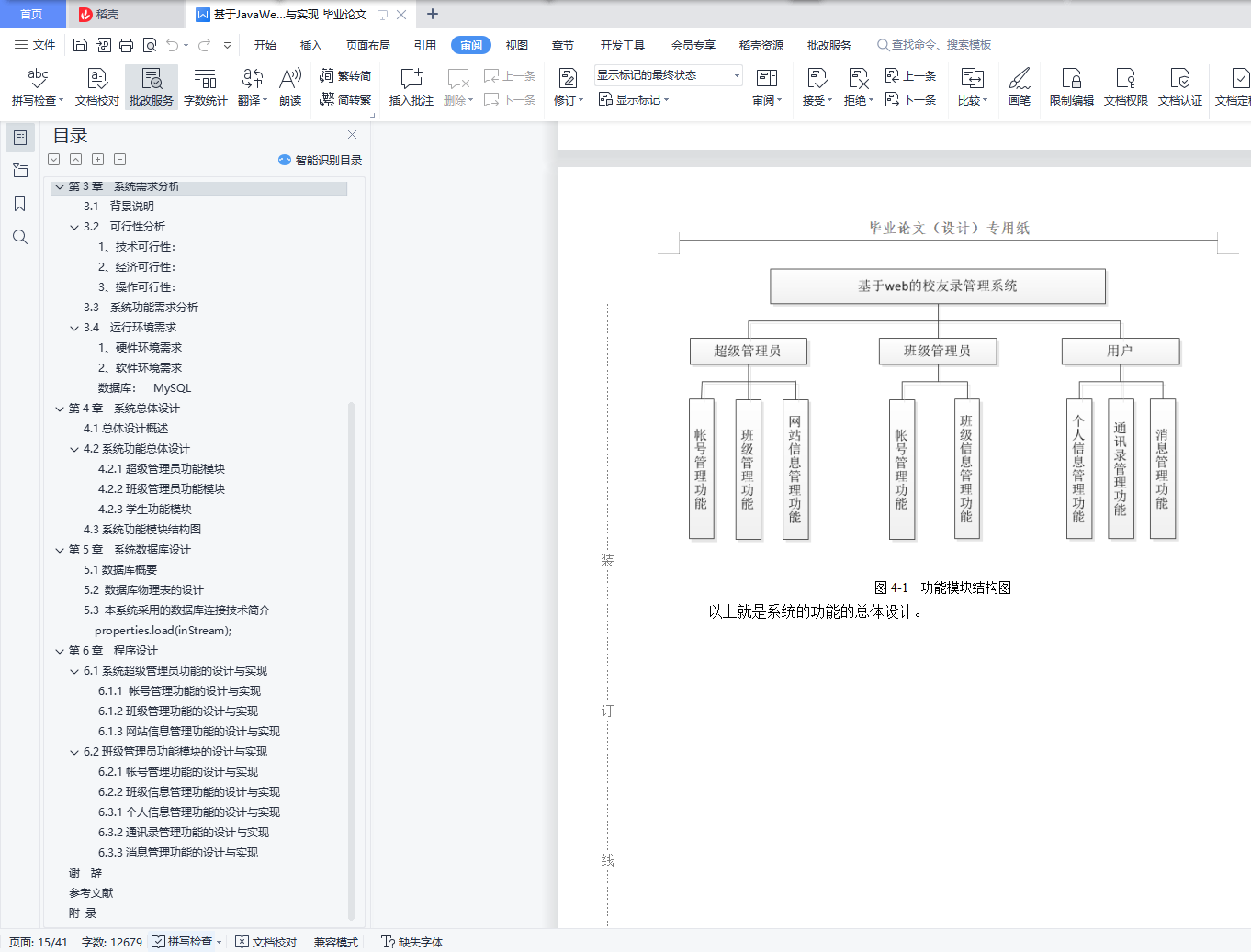Toggle 文档校对 in the status bar
The height and width of the screenshot is (952, 1251).
[266, 942]
